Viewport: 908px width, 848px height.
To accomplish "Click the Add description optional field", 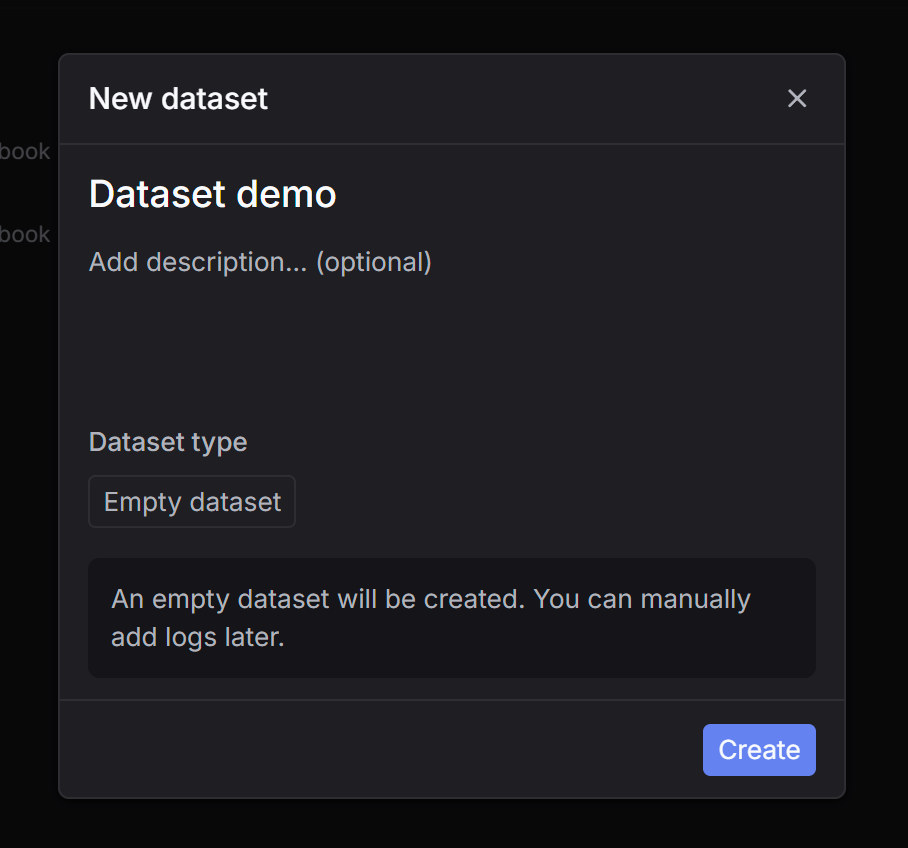I will pyautogui.click(x=260, y=262).
